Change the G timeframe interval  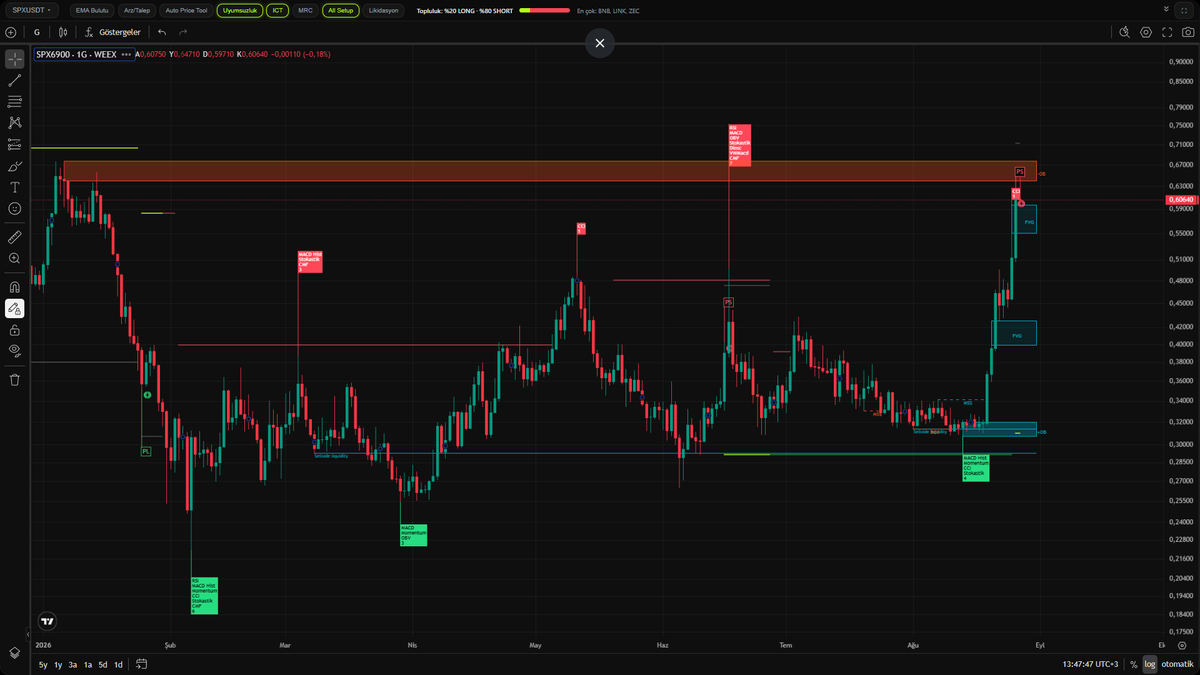pos(37,32)
